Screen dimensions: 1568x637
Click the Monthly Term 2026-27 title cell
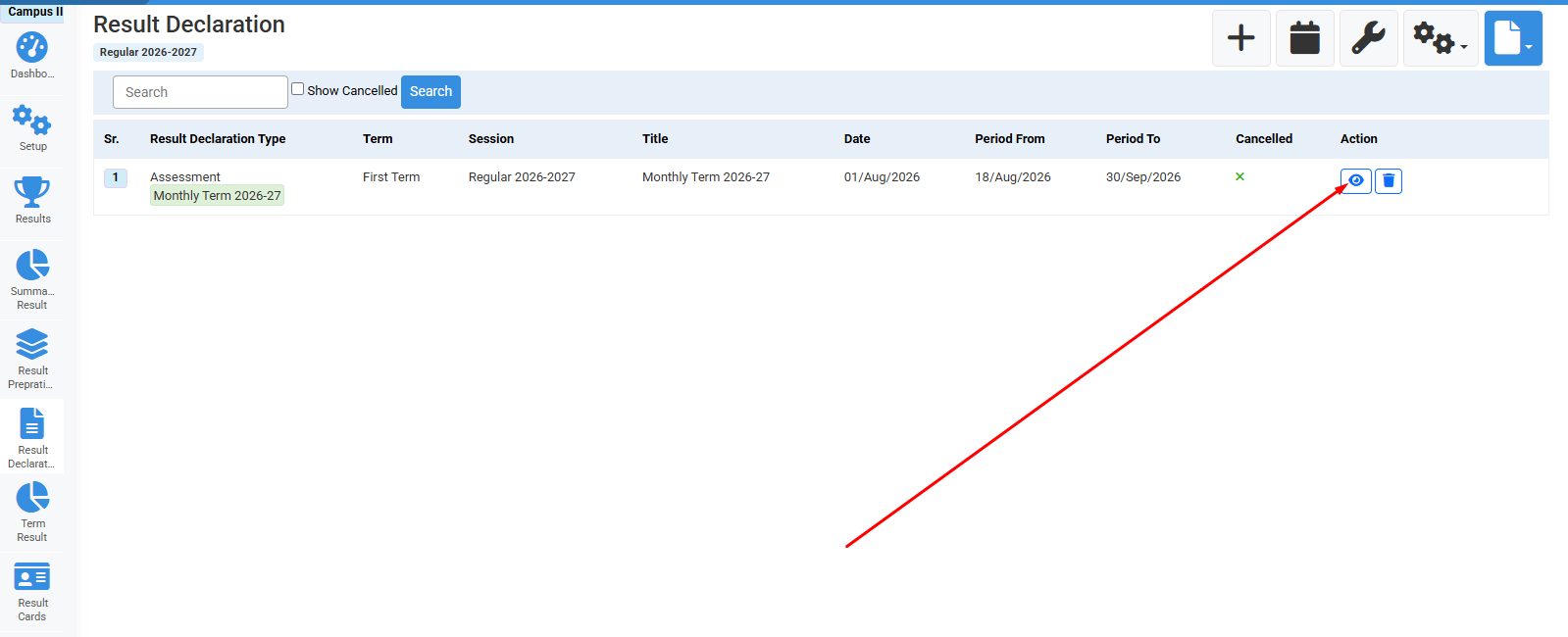[706, 177]
